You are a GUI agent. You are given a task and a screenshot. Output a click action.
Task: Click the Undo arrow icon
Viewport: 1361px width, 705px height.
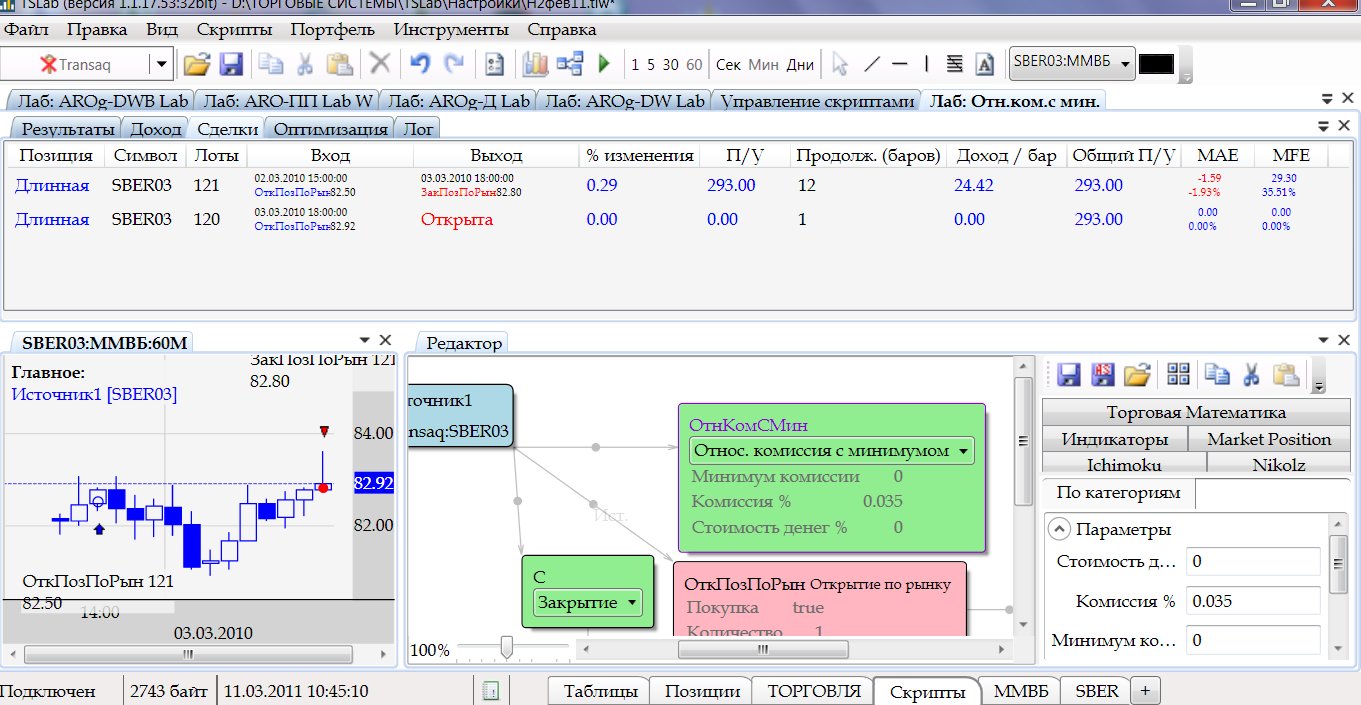[x=420, y=64]
